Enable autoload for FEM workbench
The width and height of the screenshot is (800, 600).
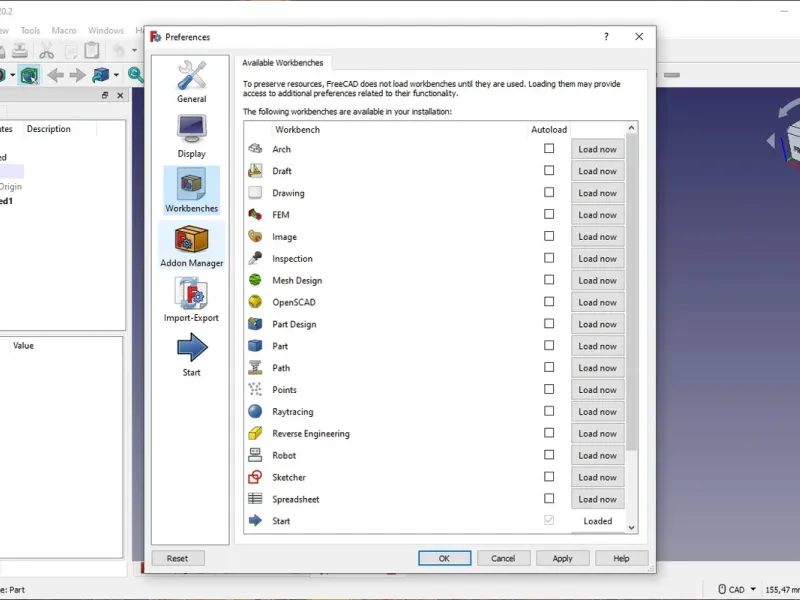coord(549,214)
